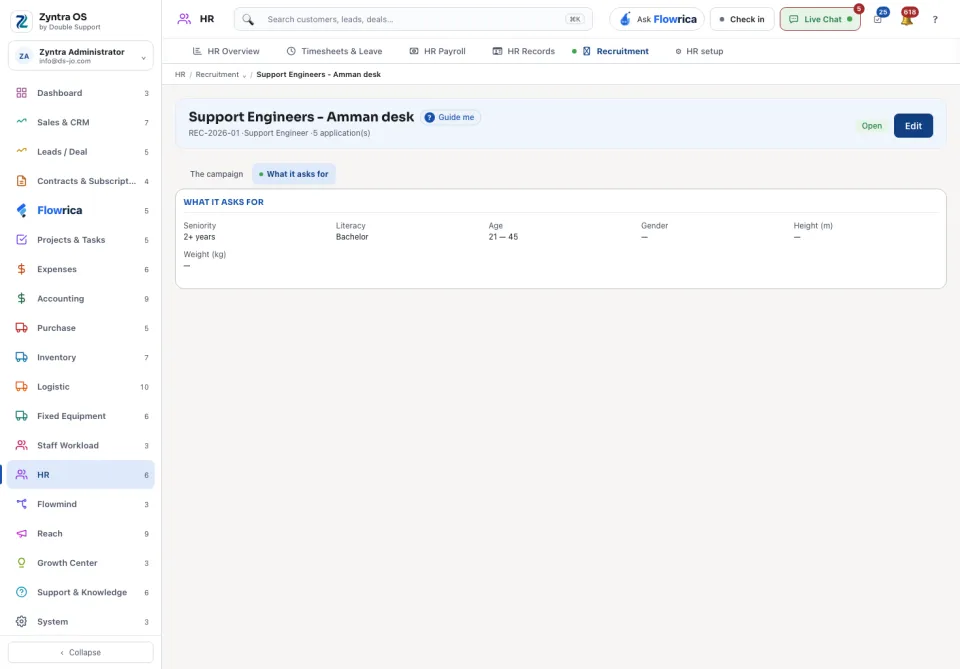Switch to HR Payroll tab

[438, 51]
